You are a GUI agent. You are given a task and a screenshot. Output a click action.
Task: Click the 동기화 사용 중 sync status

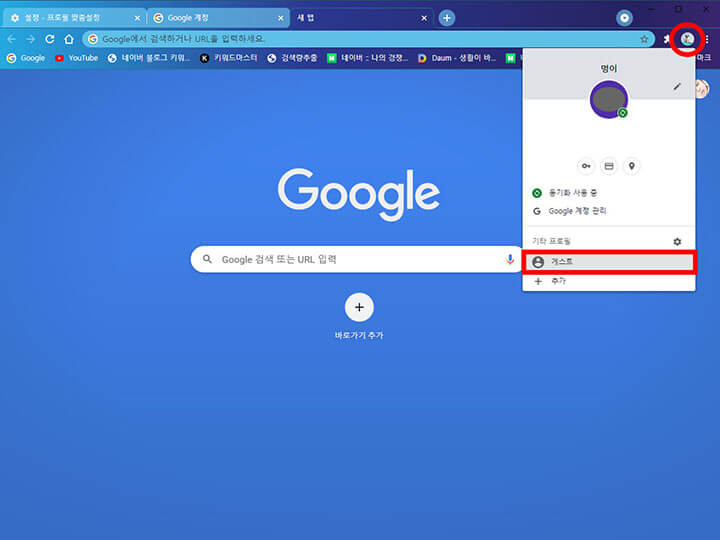tap(609, 193)
